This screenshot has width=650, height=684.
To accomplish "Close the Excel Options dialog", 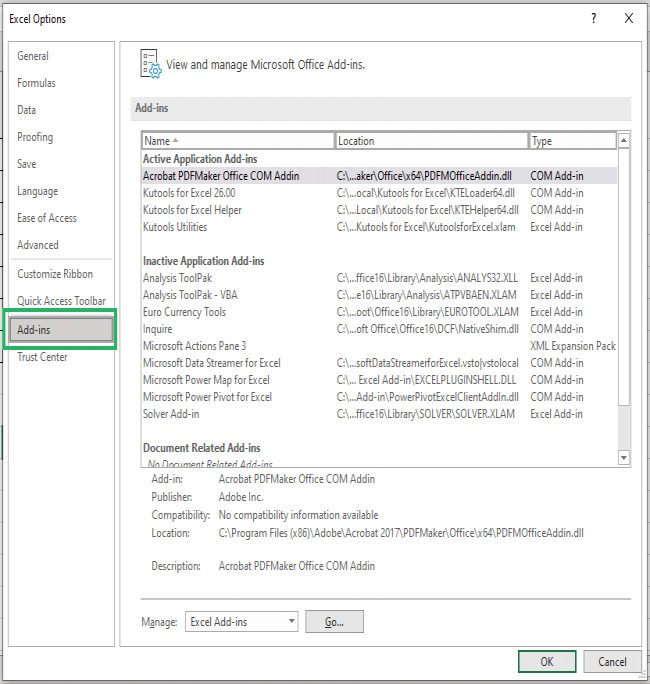I will pos(628,18).
